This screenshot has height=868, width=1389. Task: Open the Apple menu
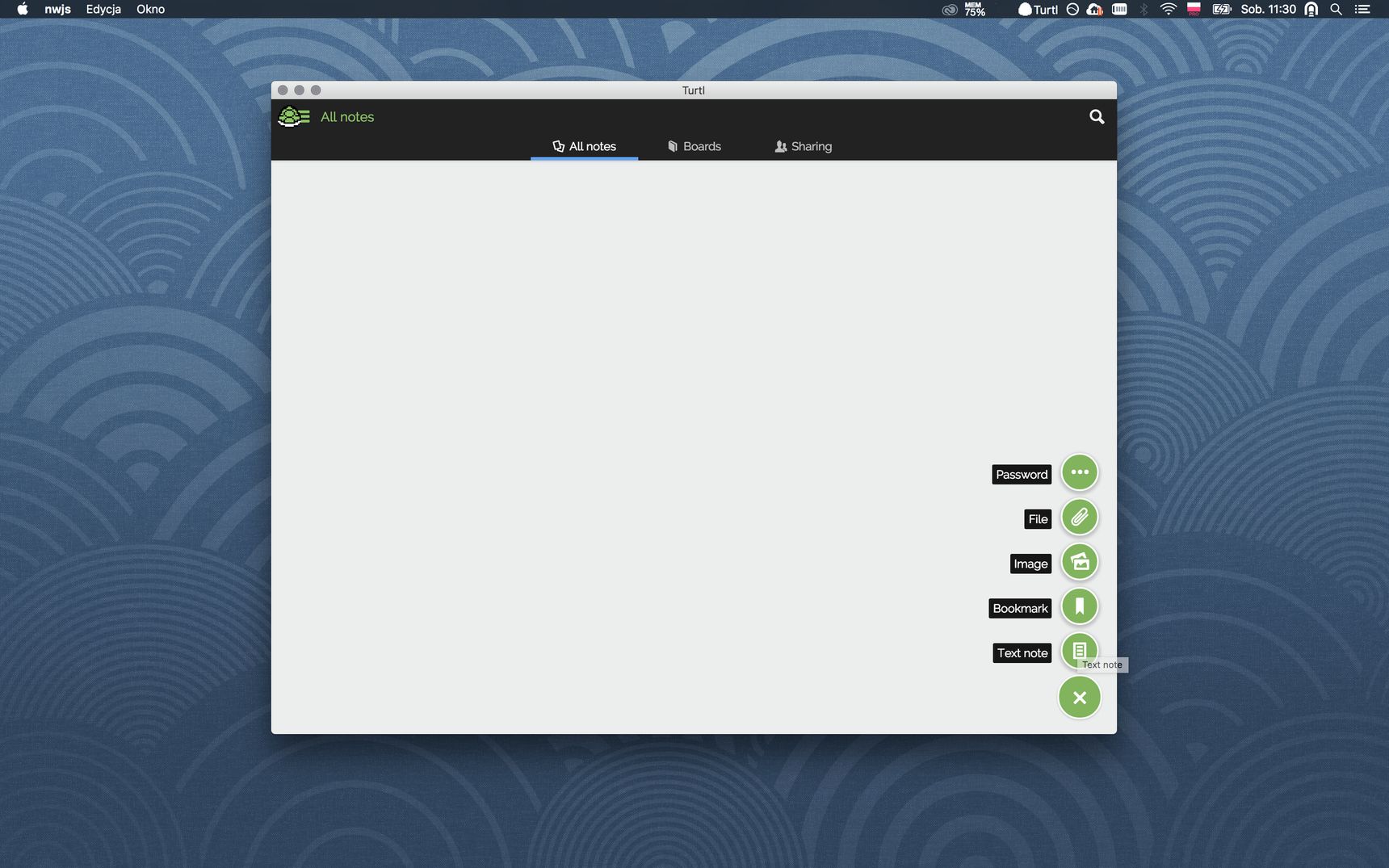(23, 9)
